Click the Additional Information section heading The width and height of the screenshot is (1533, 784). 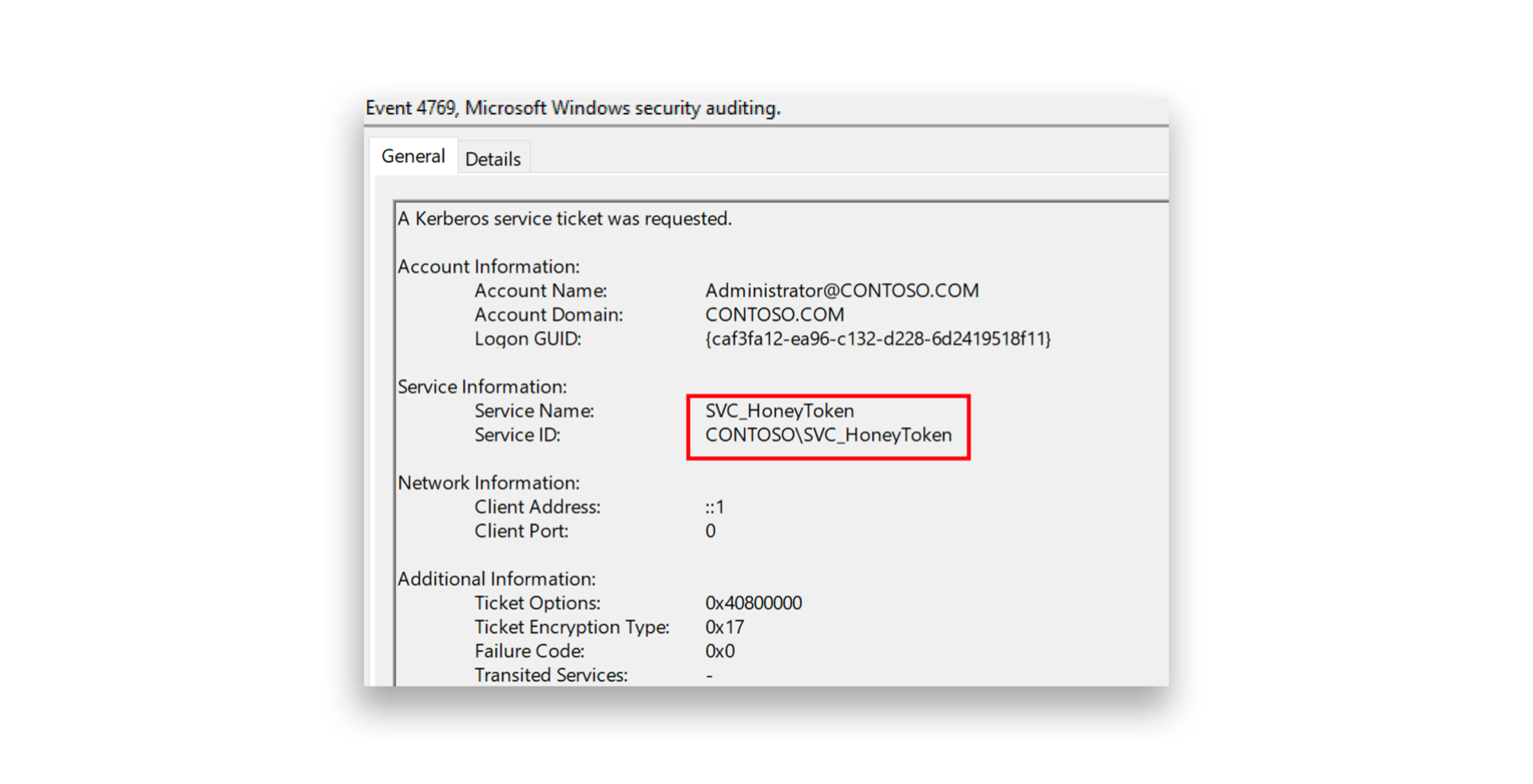click(x=496, y=578)
